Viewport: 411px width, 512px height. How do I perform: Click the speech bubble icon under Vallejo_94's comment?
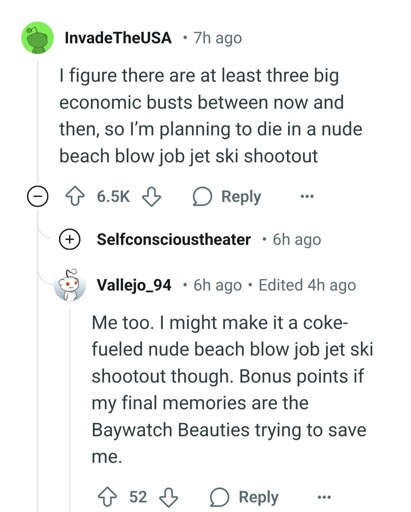coord(219,497)
